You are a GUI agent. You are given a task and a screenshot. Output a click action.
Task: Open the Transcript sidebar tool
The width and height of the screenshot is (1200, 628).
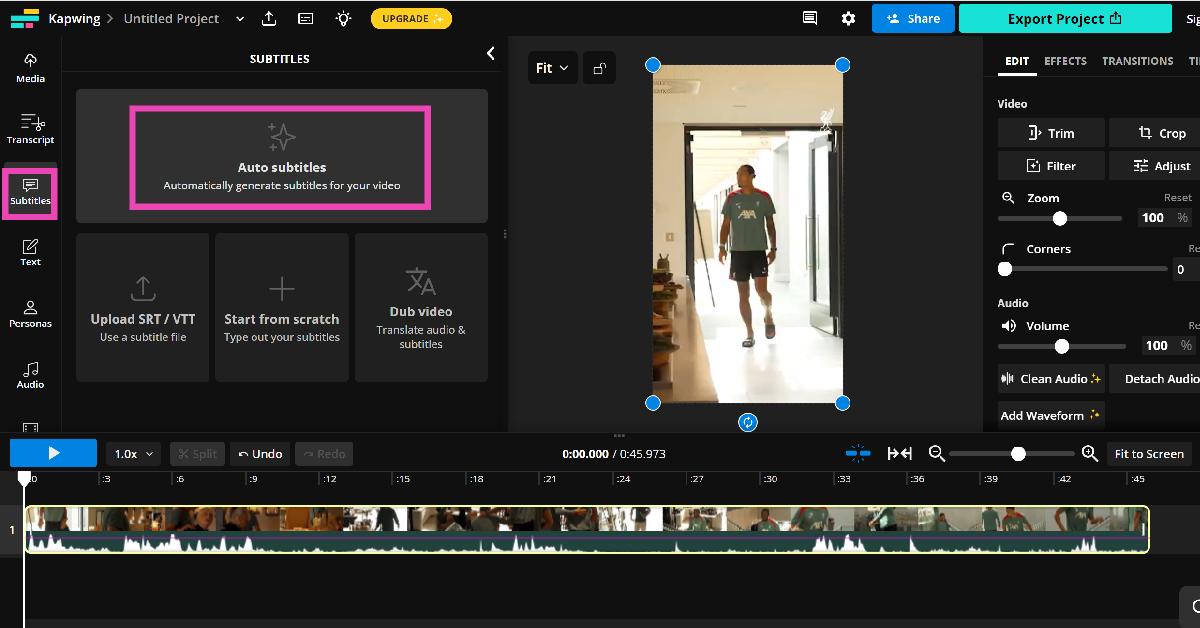[x=30, y=129]
